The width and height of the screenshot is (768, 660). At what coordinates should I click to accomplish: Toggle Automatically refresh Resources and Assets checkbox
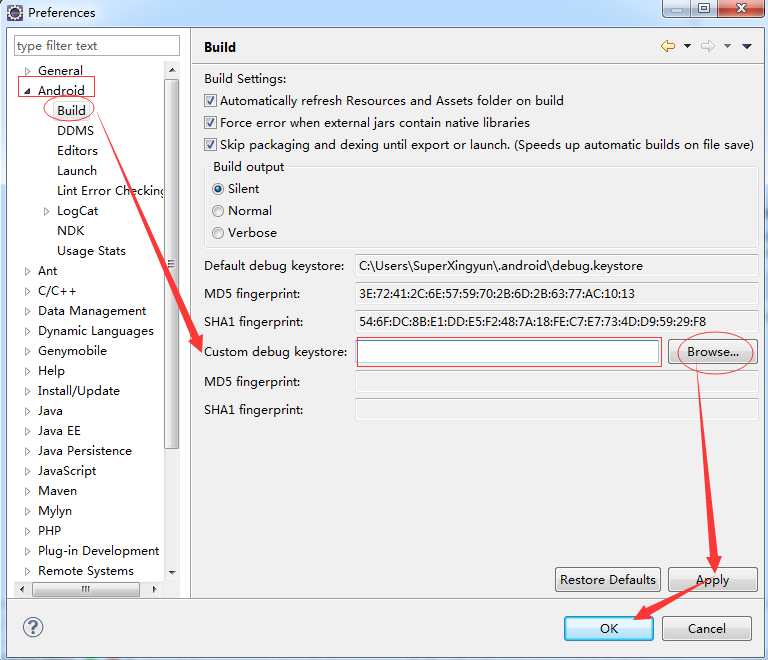coord(210,101)
